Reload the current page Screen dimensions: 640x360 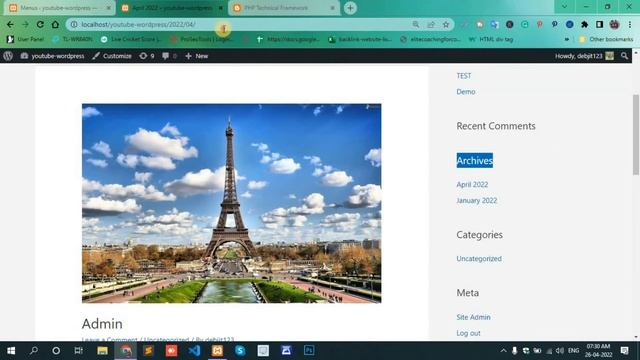[40, 24]
